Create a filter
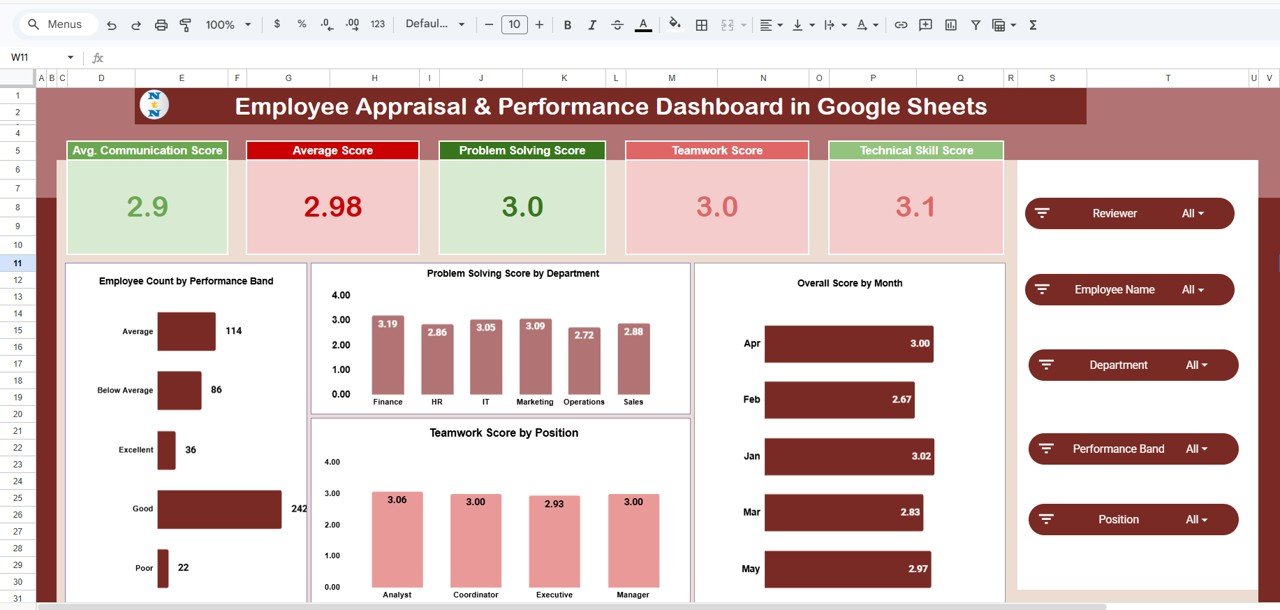The image size is (1280, 610). click(975, 24)
